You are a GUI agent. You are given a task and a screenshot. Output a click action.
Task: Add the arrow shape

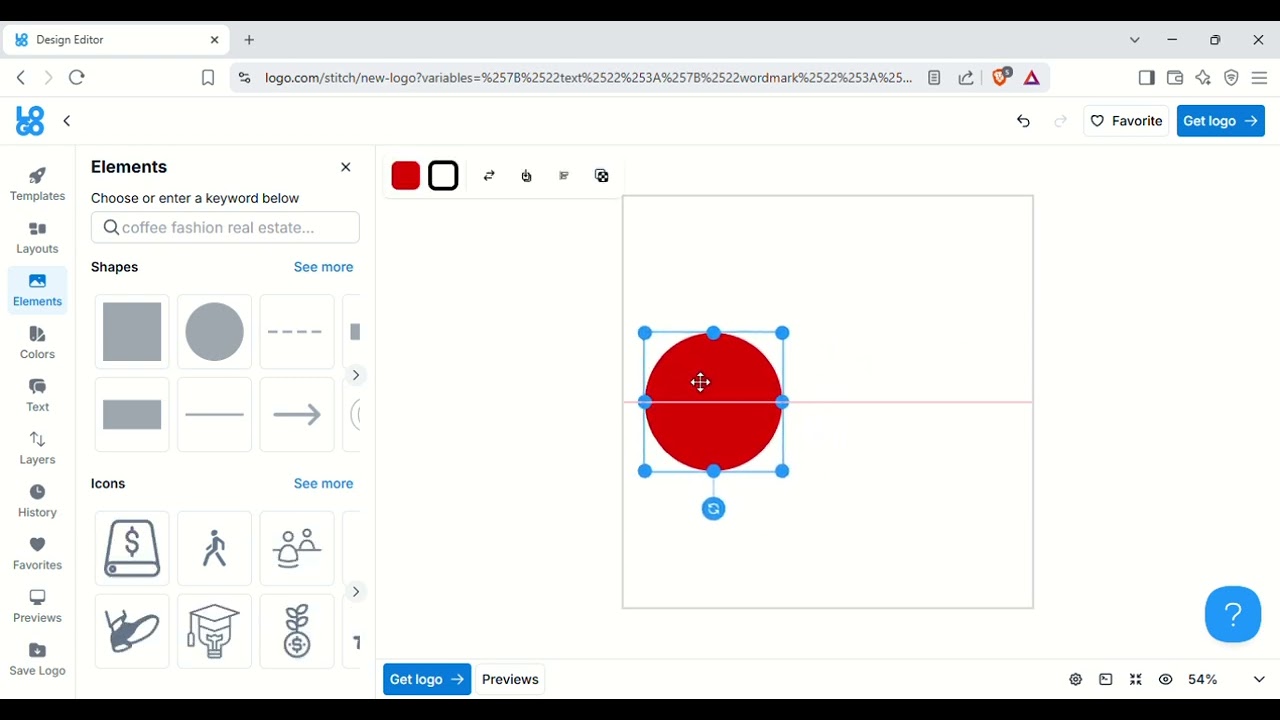pyautogui.click(x=296, y=414)
